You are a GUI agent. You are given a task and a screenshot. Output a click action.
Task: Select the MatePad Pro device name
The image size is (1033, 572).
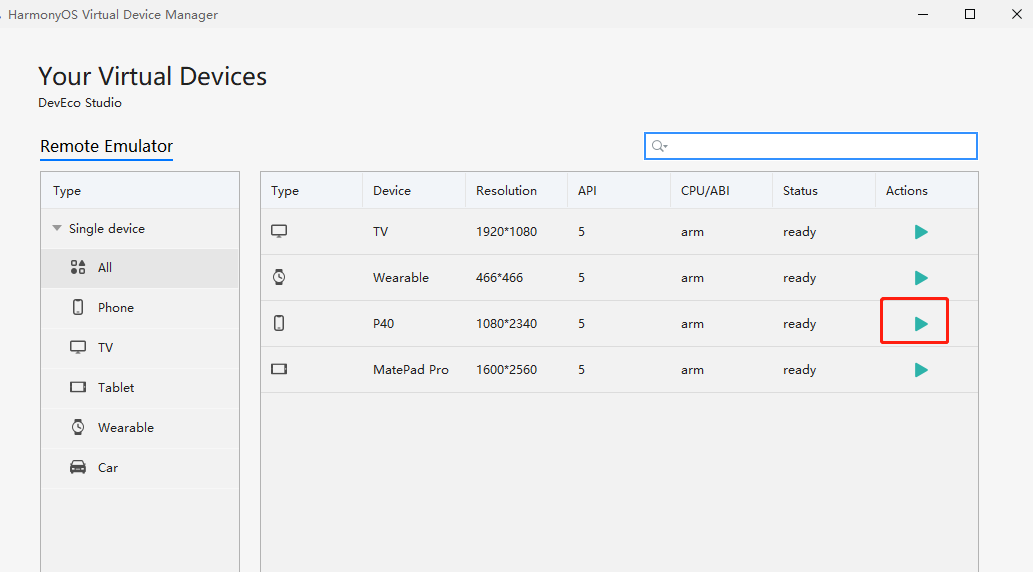click(410, 370)
